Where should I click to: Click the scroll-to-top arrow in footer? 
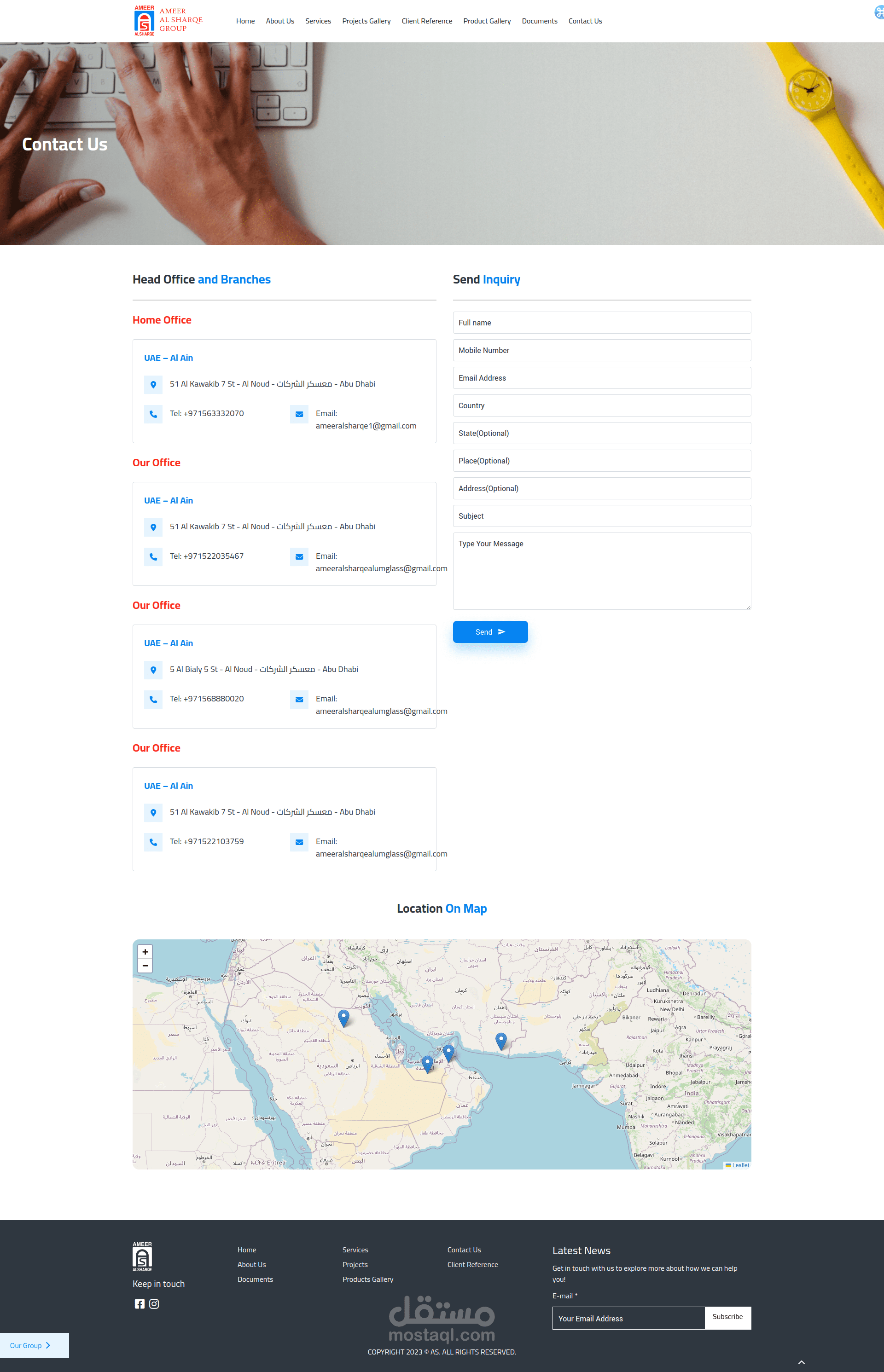point(801,1362)
